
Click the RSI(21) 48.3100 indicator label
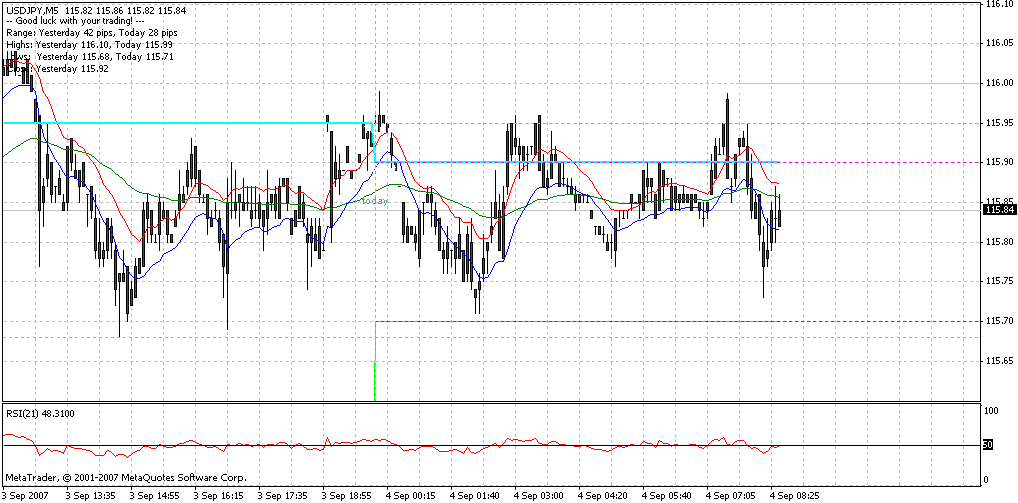[x=39, y=413]
